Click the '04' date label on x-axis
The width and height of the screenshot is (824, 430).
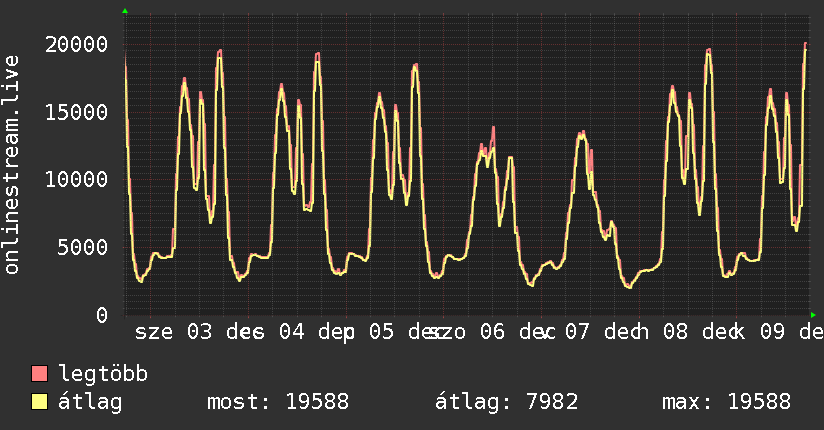292,332
